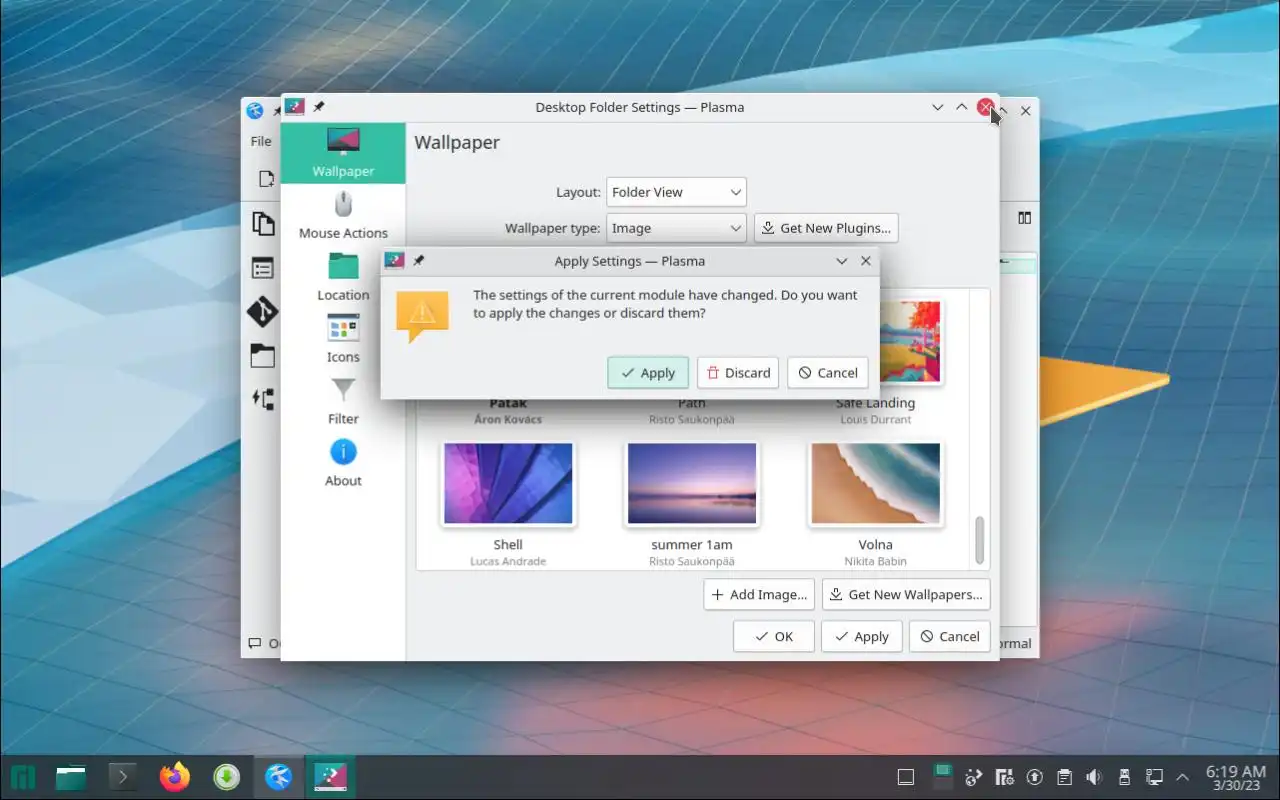Select the summer 1am wallpaper thumbnail
This screenshot has width=1280, height=800.
pos(692,484)
